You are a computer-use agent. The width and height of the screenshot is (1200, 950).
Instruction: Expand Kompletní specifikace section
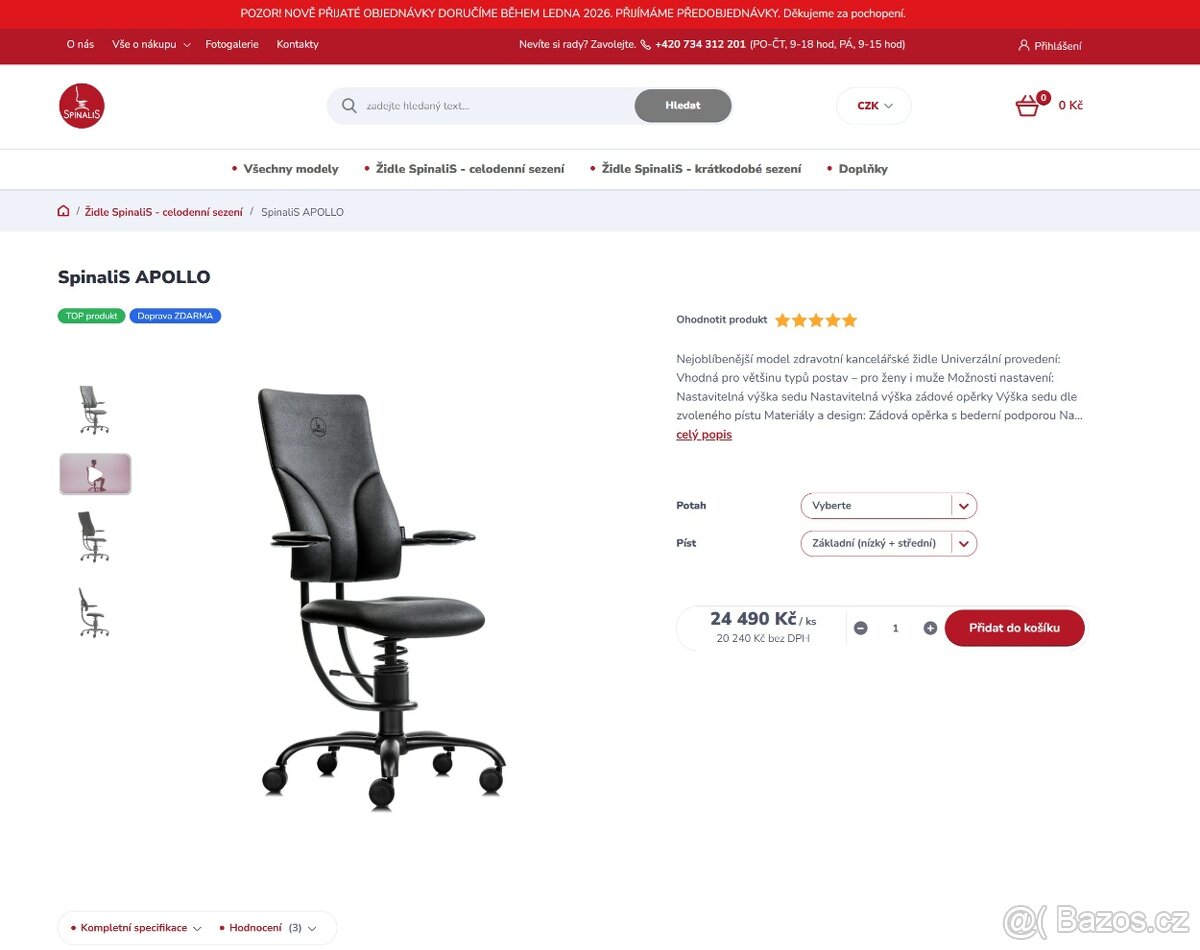(x=136, y=928)
